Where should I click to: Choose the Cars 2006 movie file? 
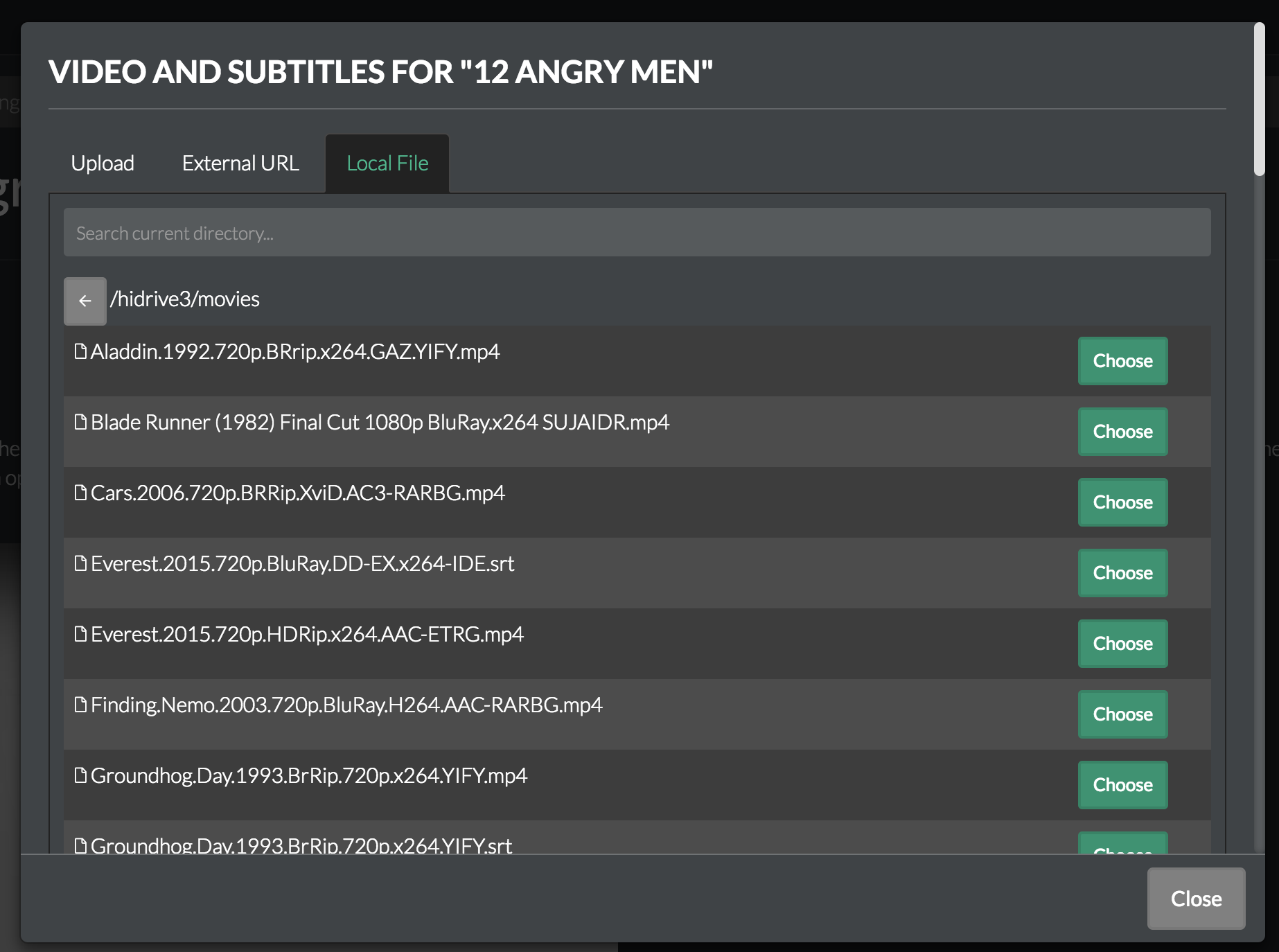point(1122,502)
